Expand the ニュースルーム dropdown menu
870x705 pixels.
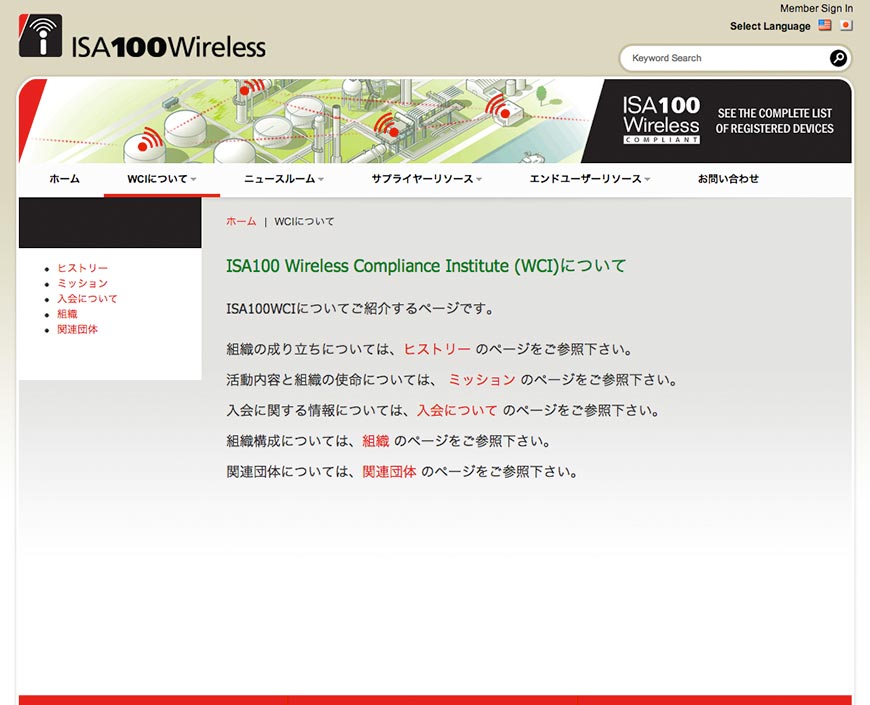coord(284,179)
